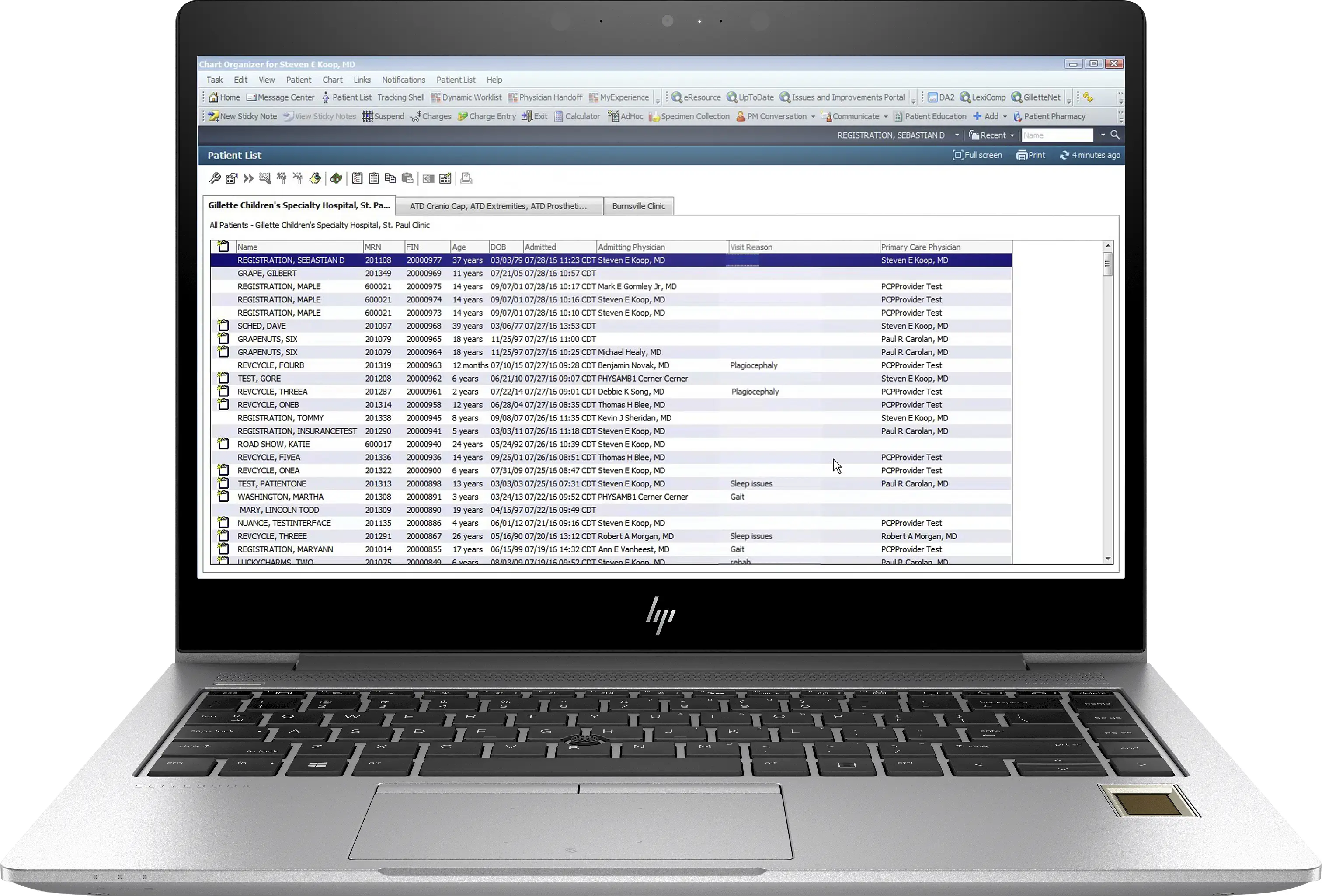Click the scroll down arrow of patient list
Viewport: 1322px width, 896px height.
point(1107,559)
